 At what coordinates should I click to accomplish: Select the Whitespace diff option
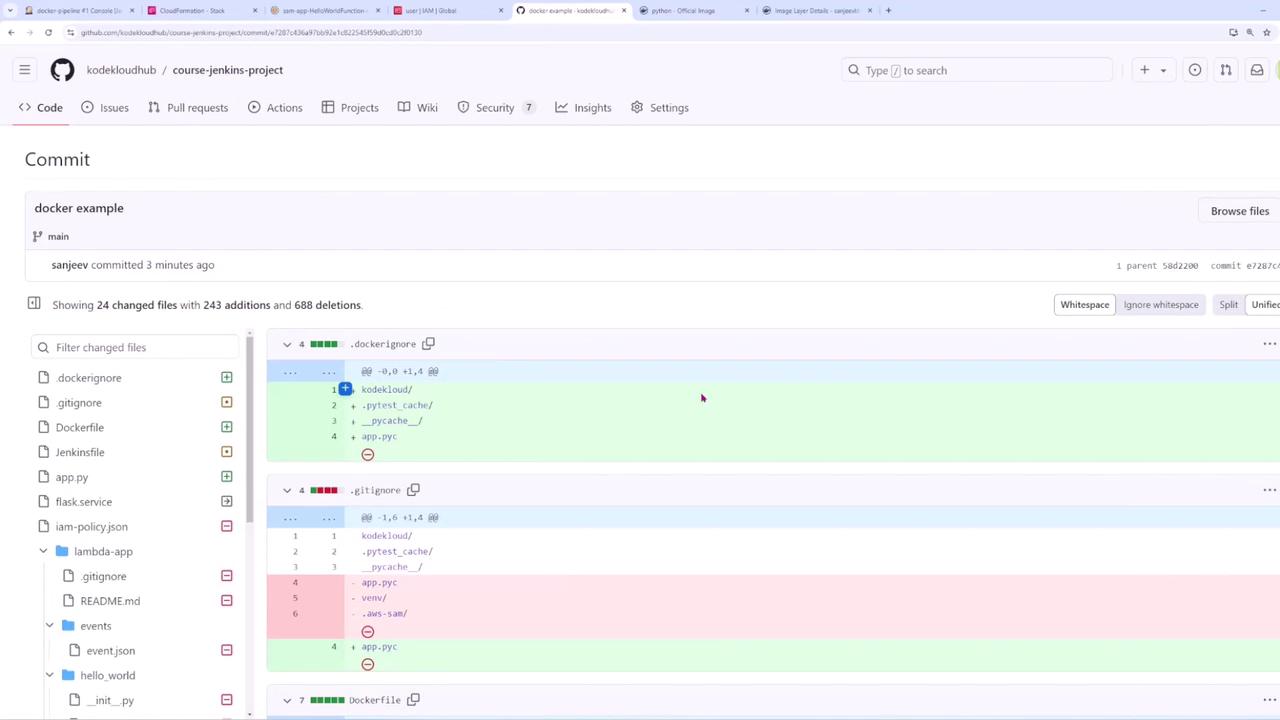click(1085, 305)
